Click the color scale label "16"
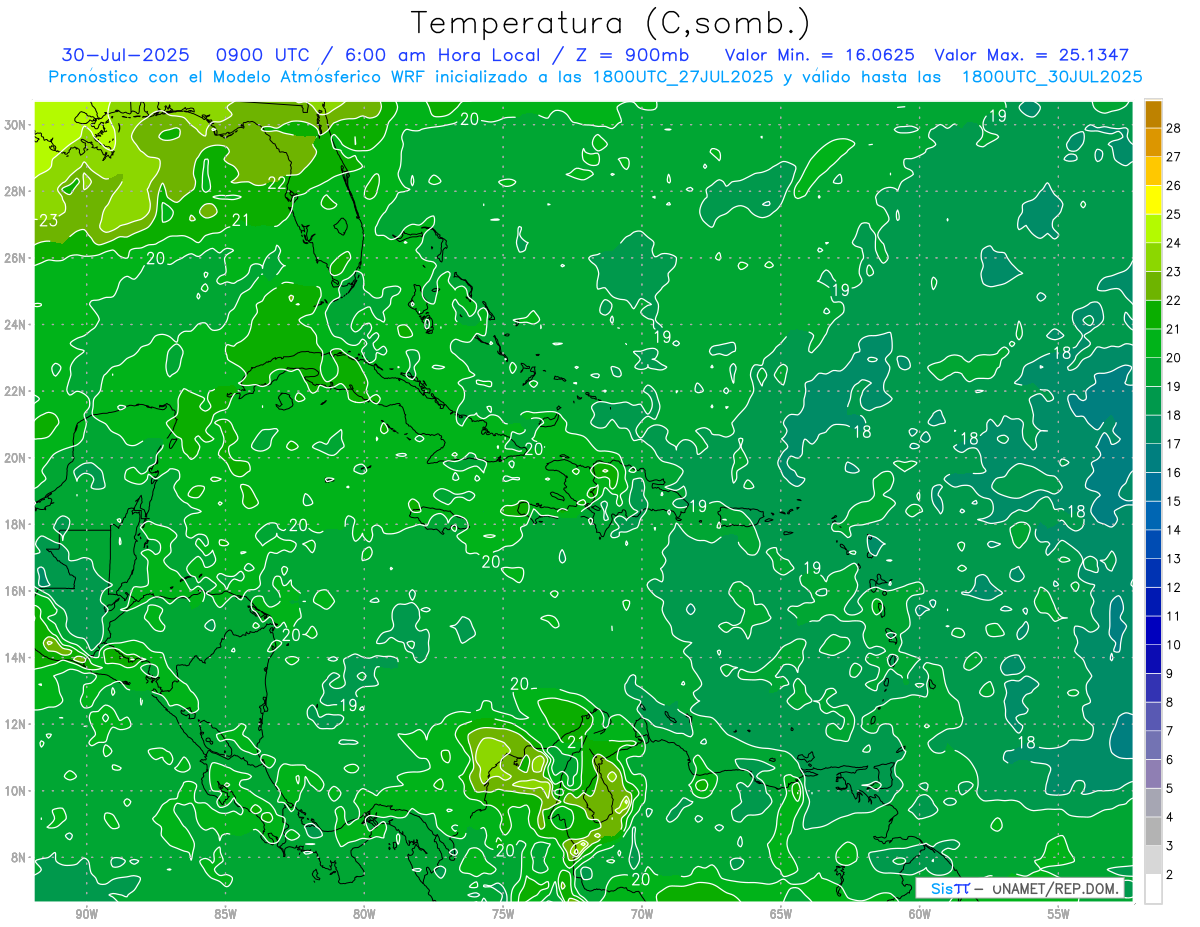The width and height of the screenshot is (1200, 927). [x=1174, y=472]
